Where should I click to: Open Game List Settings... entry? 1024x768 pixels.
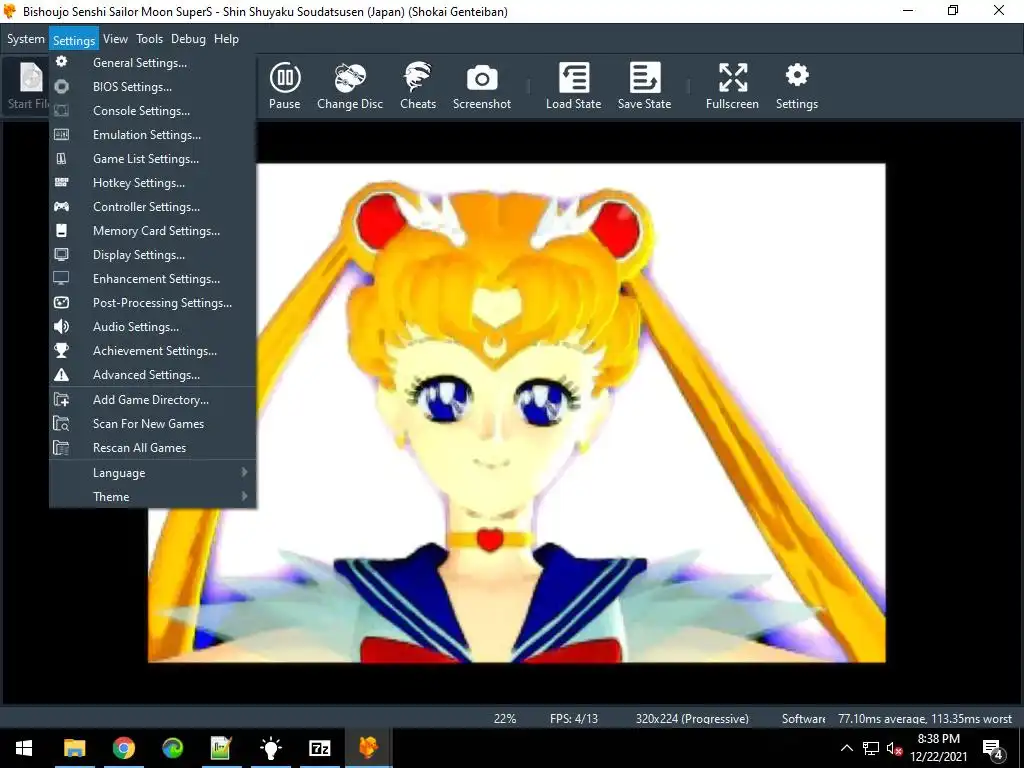point(153,159)
